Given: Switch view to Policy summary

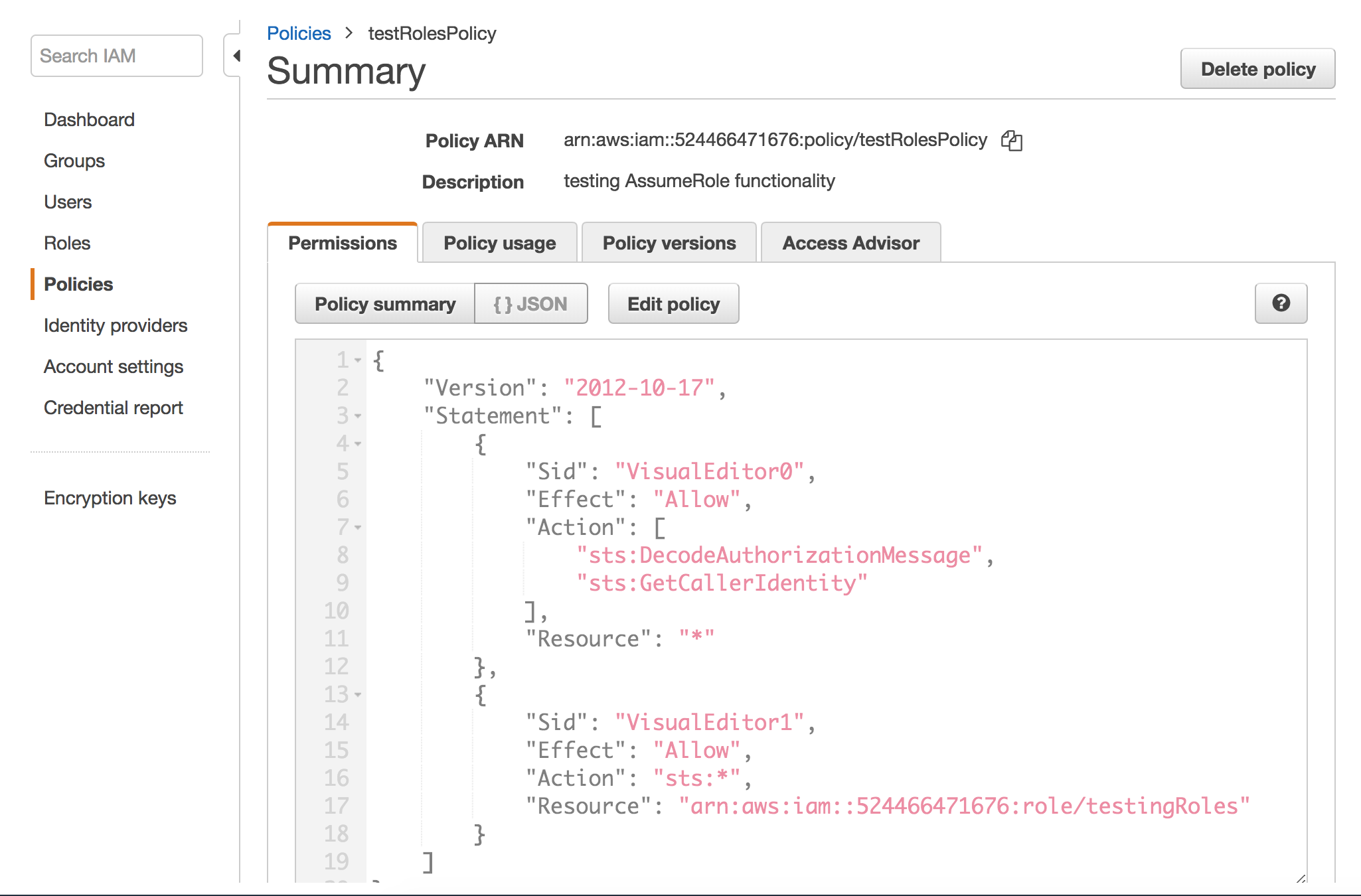Looking at the screenshot, I should (385, 303).
